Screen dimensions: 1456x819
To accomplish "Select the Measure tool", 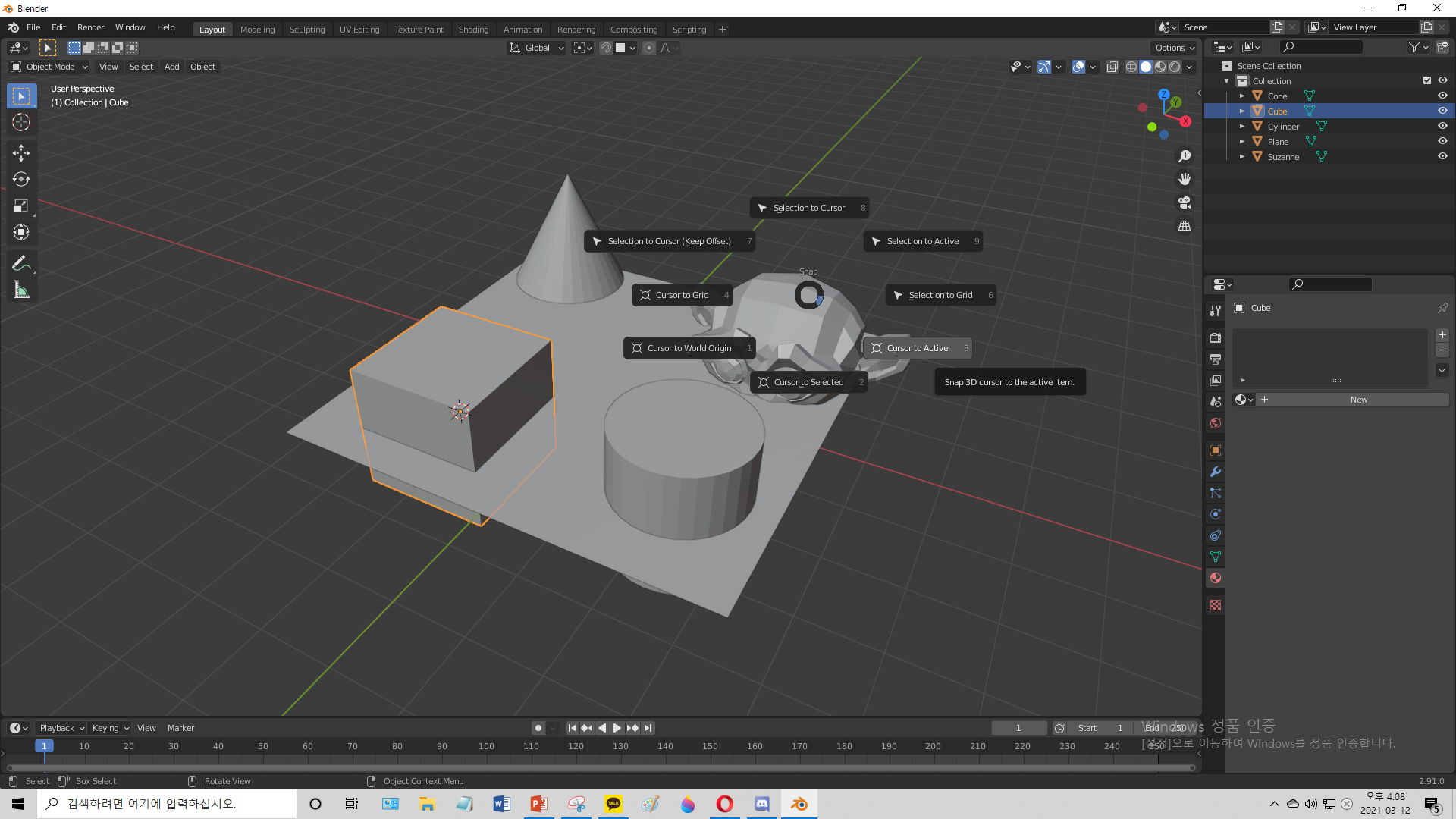I will [x=21, y=290].
